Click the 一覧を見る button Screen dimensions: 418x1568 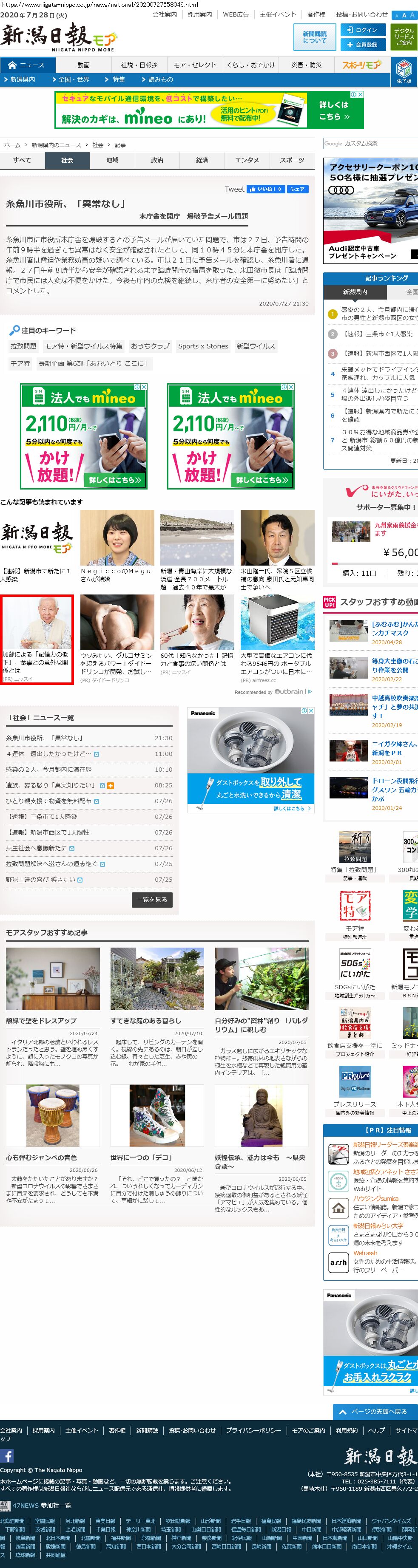pyautogui.click(x=152, y=900)
